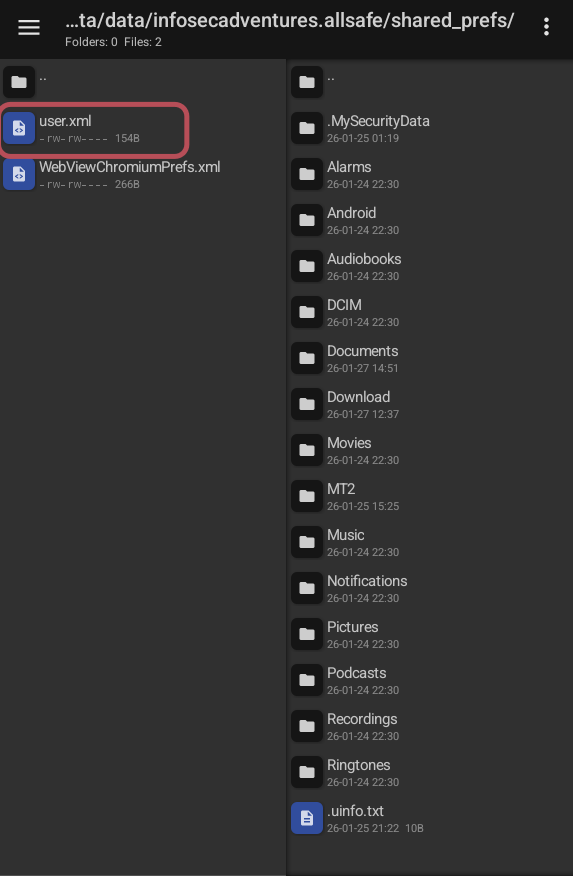Open the Recordings folder
573x876 pixels.
pos(431,726)
